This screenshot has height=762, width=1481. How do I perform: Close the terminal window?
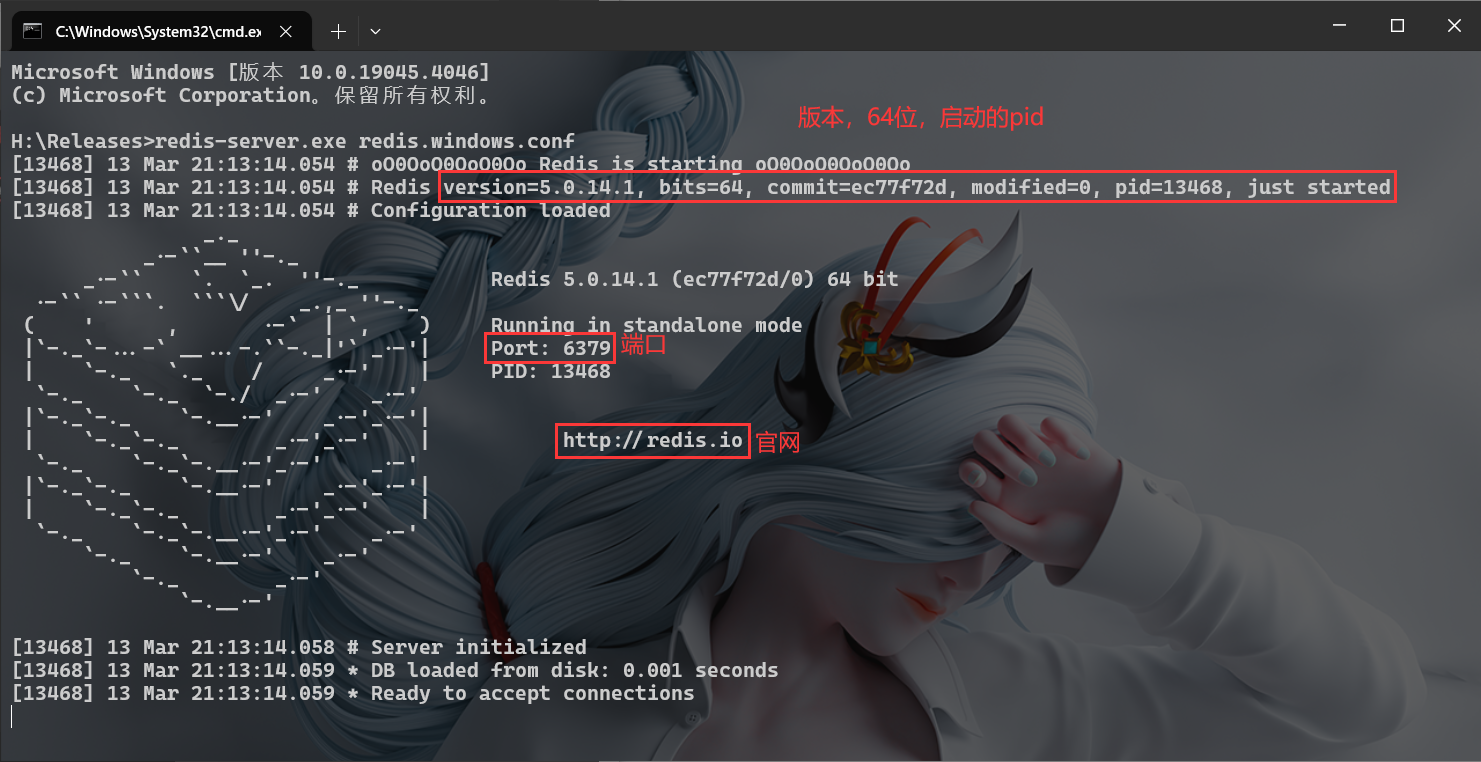click(x=1453, y=26)
